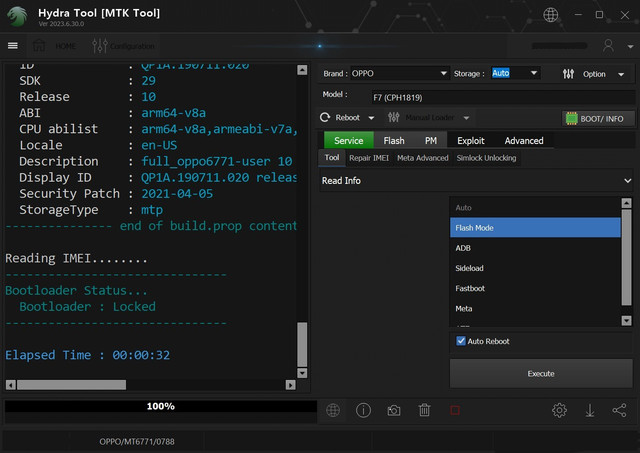Click the Model field F7 (CPH1819)

502,98
